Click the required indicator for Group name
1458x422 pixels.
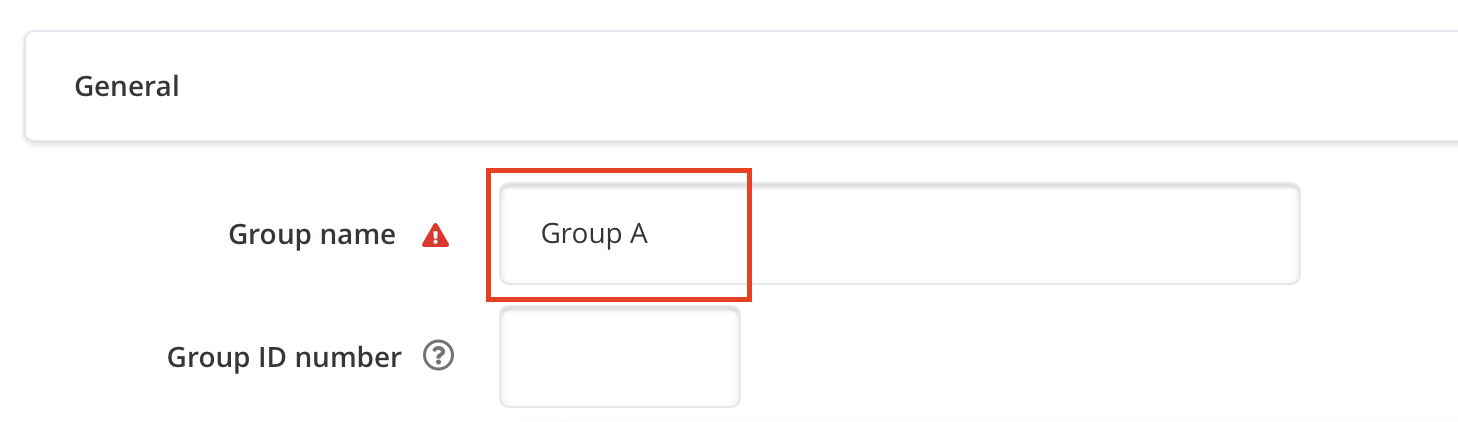(435, 235)
